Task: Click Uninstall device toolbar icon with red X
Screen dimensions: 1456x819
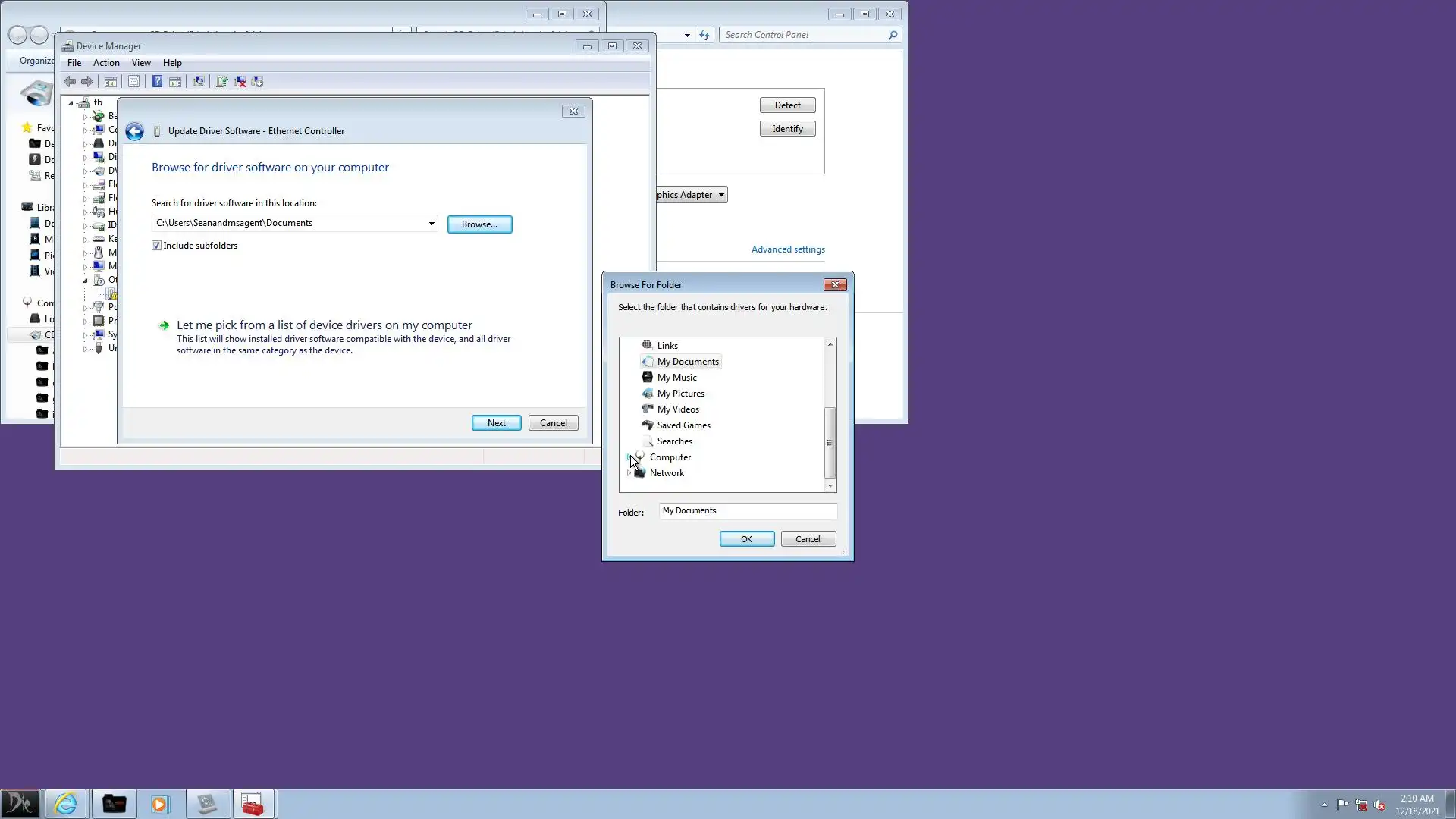Action: [x=240, y=82]
